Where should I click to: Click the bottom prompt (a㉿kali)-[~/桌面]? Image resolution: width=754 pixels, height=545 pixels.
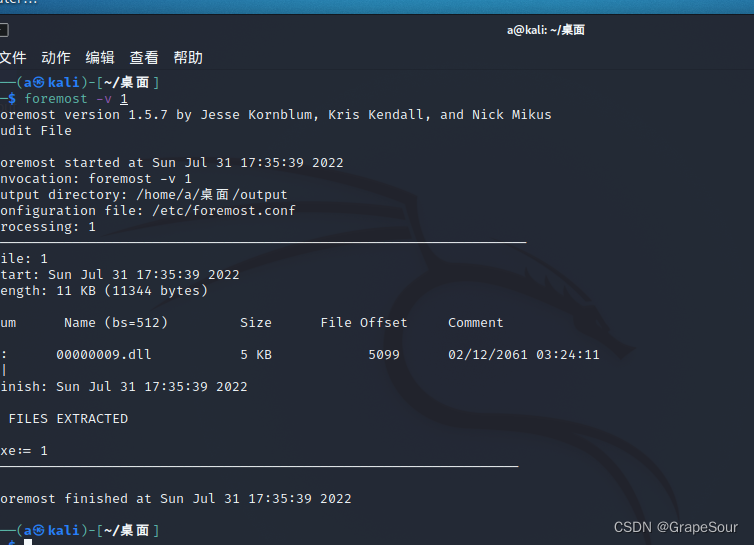[80, 530]
